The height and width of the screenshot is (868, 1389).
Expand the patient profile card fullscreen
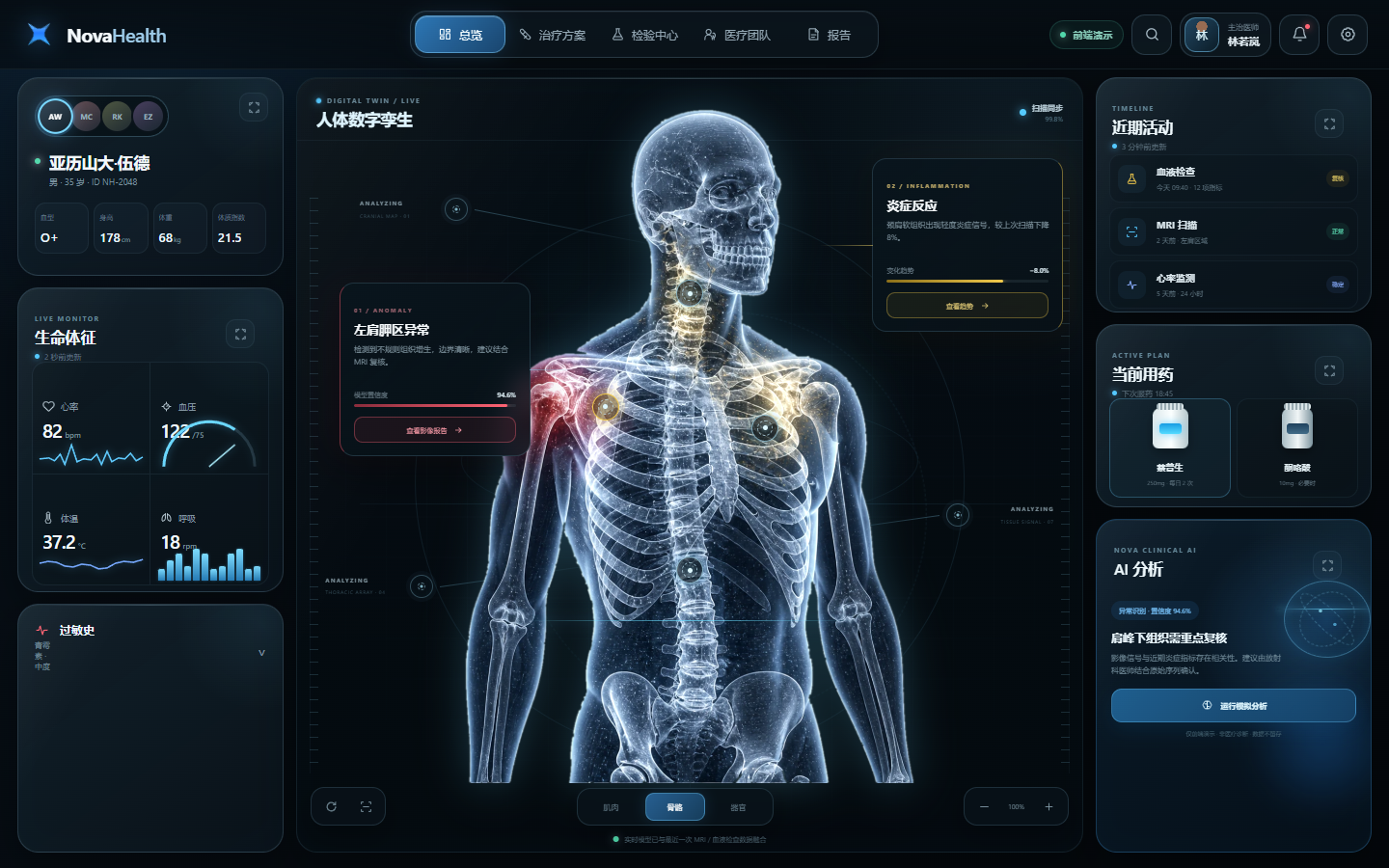(x=254, y=108)
